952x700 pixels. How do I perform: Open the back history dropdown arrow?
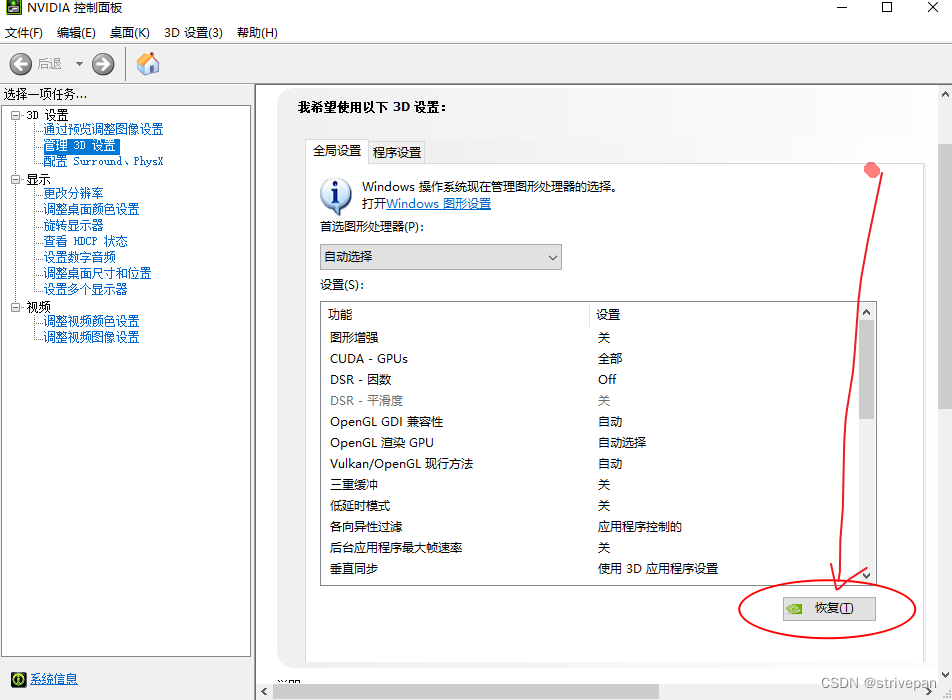coord(79,64)
